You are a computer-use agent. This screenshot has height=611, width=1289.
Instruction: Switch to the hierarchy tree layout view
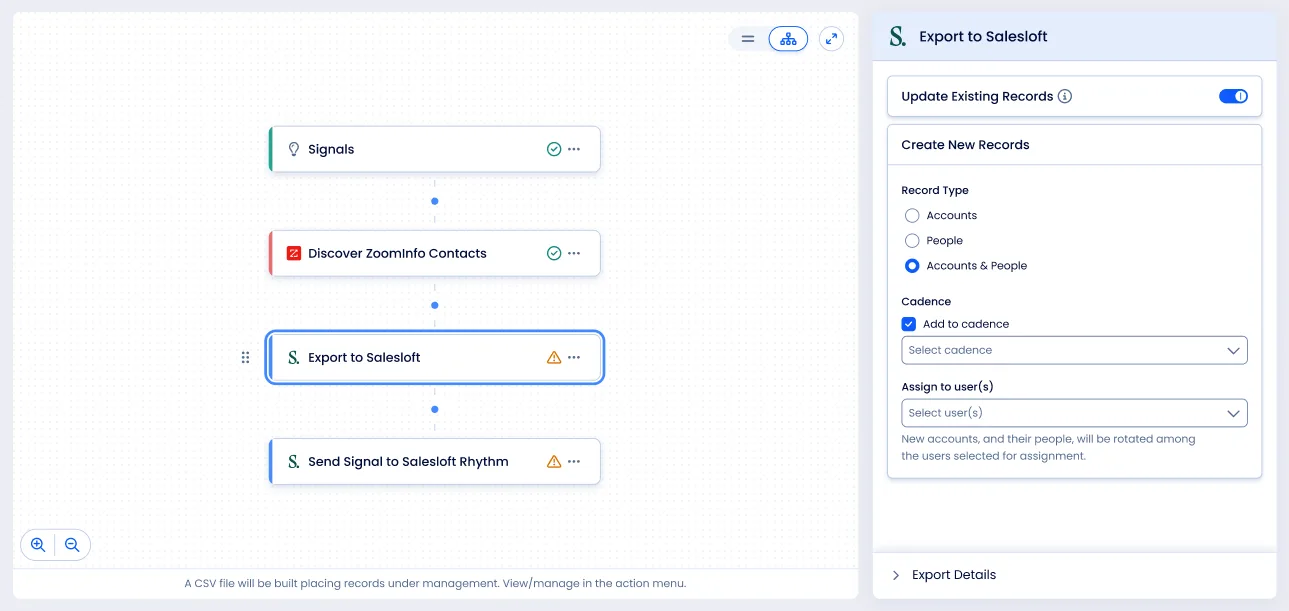[788, 39]
